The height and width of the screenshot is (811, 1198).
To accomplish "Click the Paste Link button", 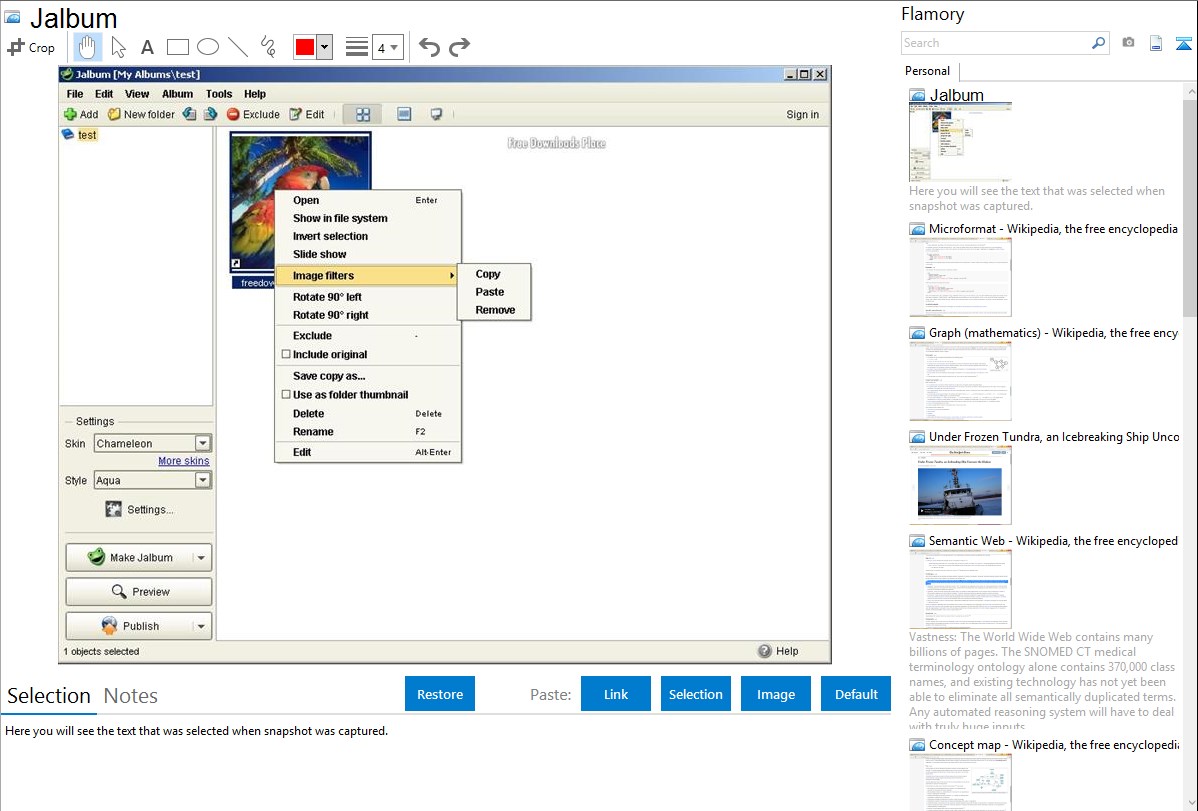I will tap(616, 694).
